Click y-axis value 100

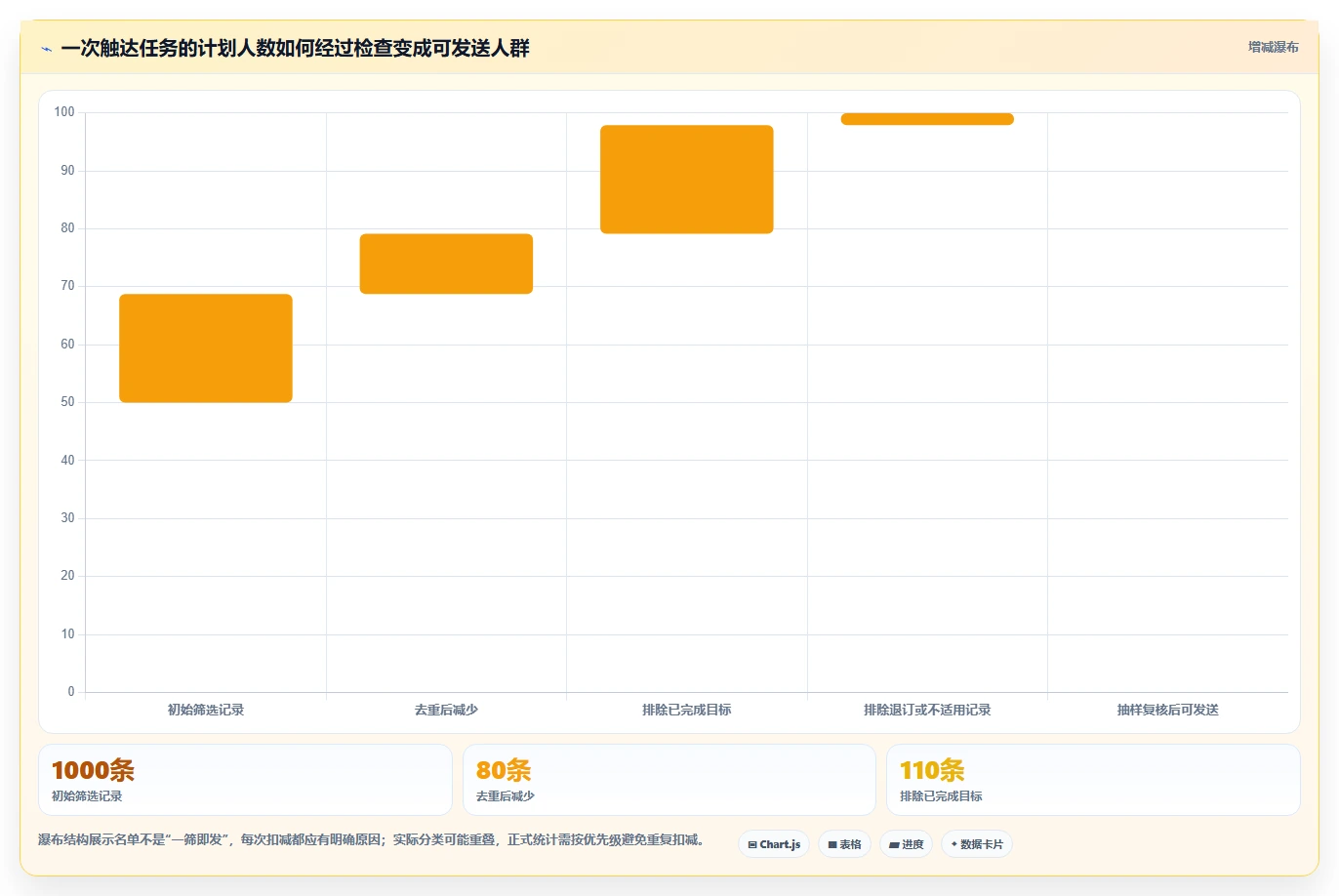point(64,112)
